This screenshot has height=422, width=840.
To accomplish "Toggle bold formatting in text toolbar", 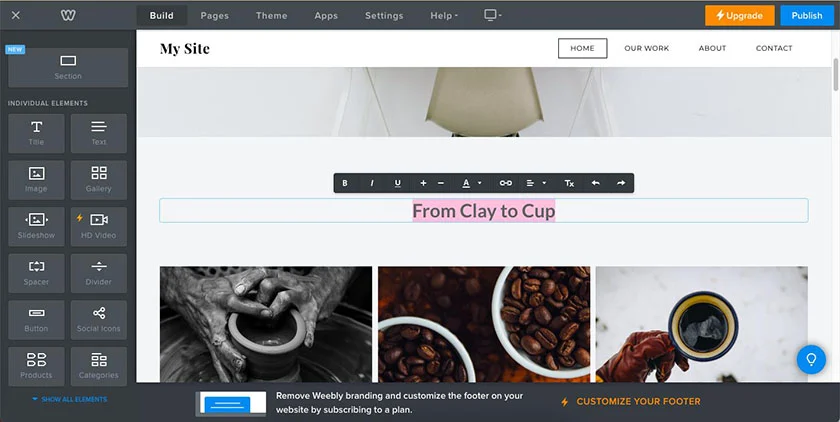I will click(x=345, y=183).
